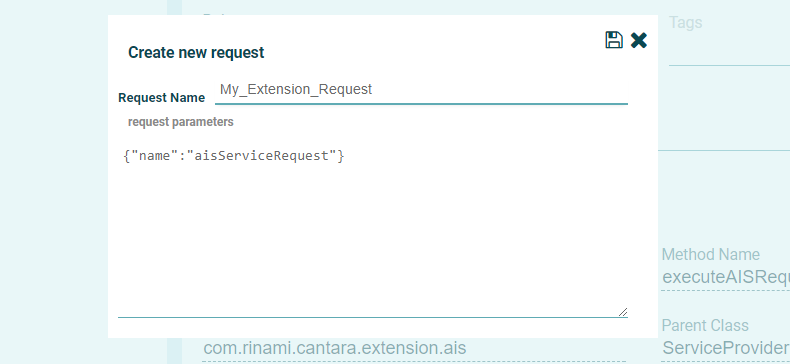
Task: Click the Parent Class label
Action: pyautogui.click(x=705, y=326)
